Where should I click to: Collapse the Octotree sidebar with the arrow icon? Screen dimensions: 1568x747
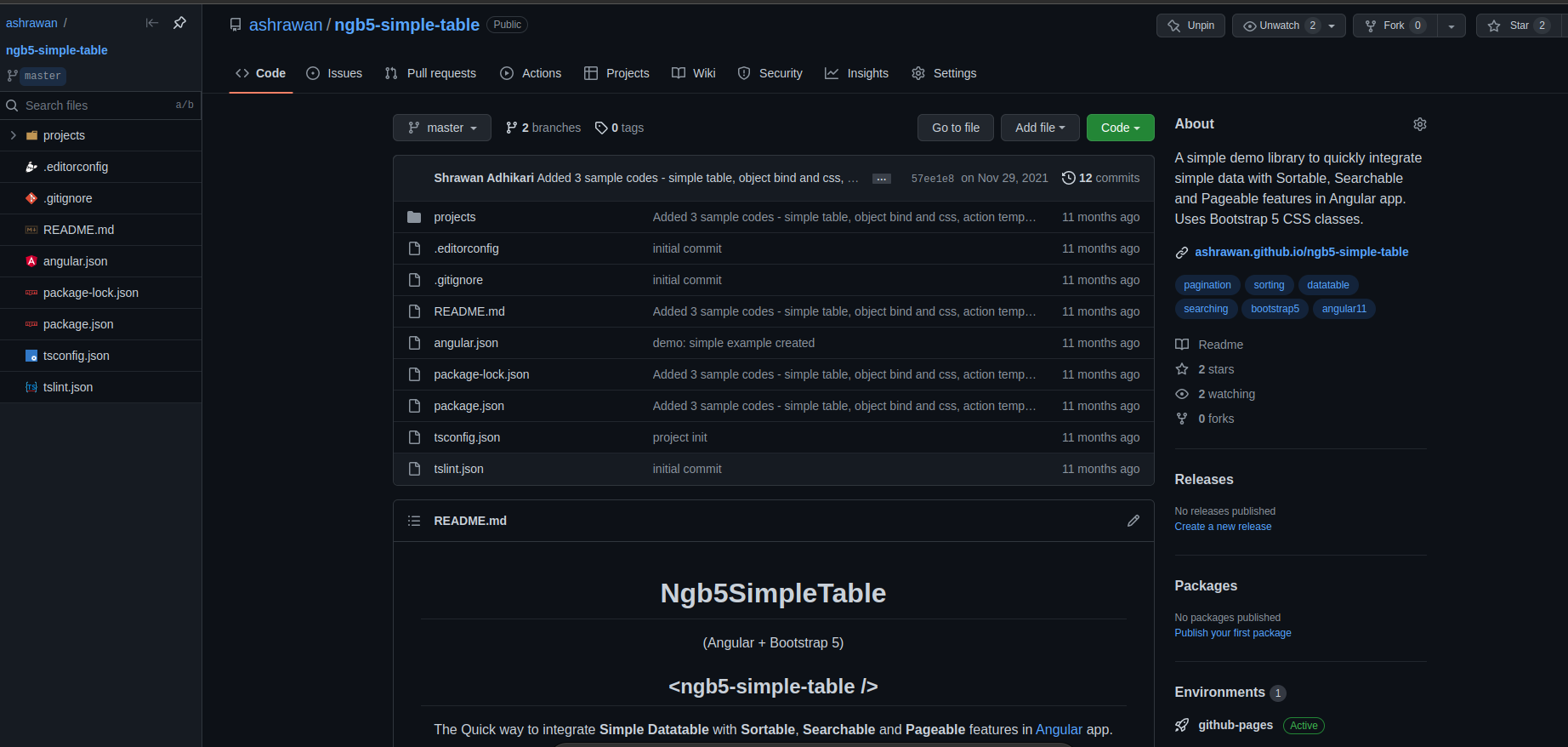point(152,23)
